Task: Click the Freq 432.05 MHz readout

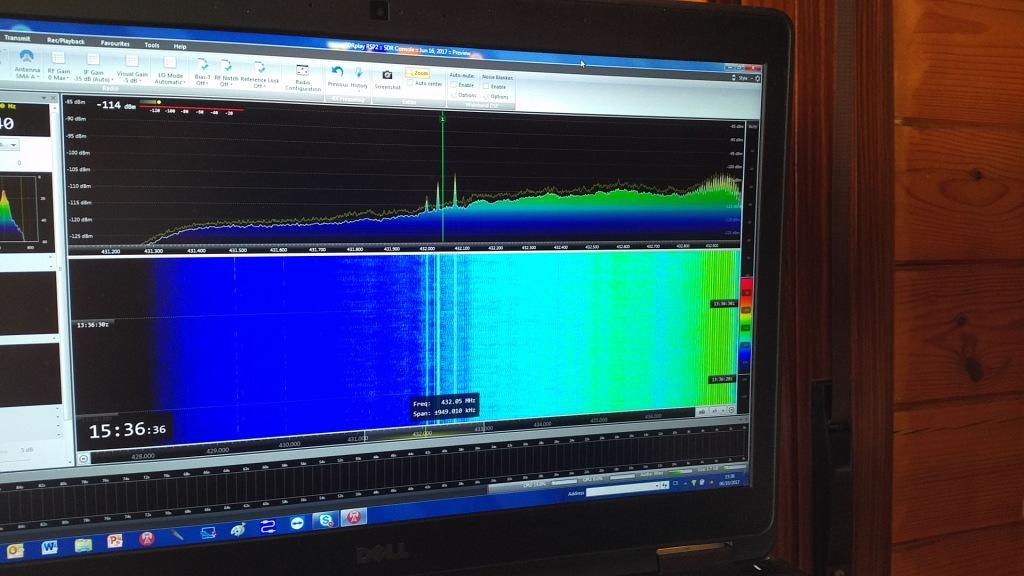Action: (x=445, y=402)
